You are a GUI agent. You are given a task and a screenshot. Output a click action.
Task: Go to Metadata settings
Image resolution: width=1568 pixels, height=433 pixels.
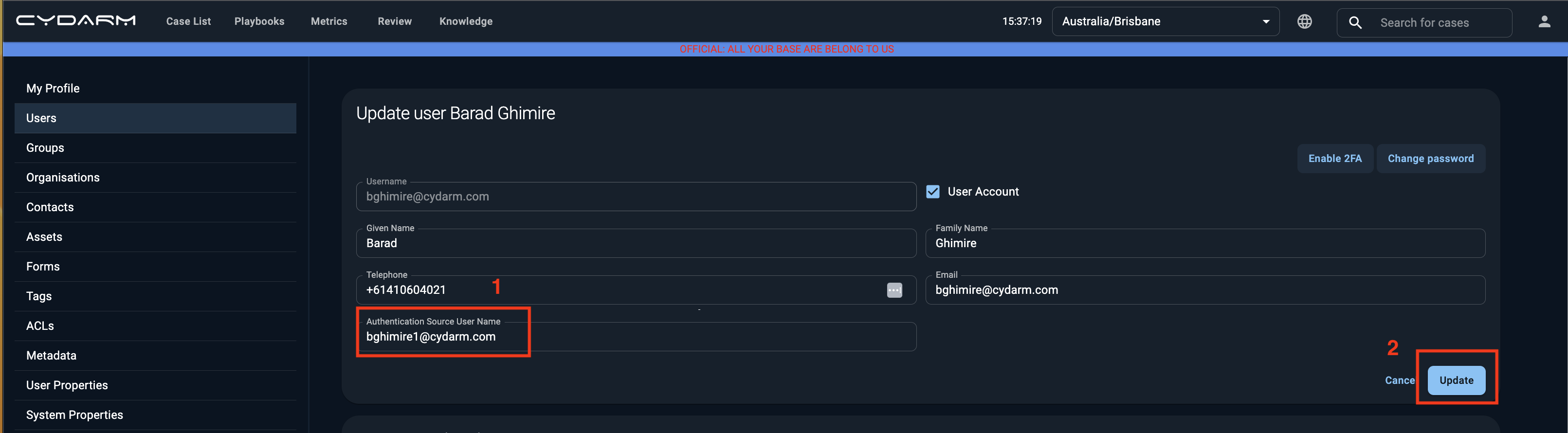click(155, 356)
